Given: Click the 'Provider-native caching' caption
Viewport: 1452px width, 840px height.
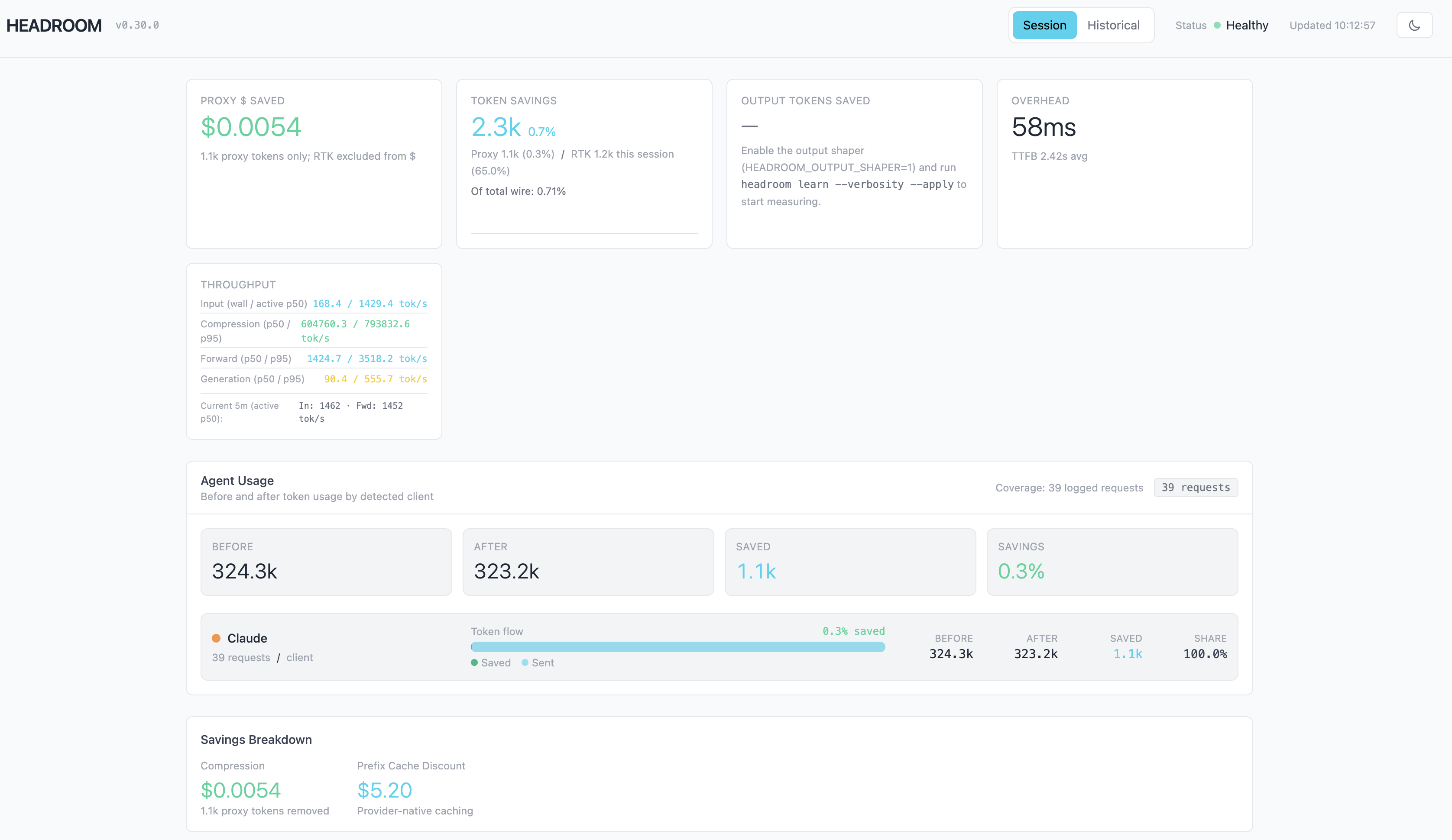Looking at the screenshot, I should point(415,811).
